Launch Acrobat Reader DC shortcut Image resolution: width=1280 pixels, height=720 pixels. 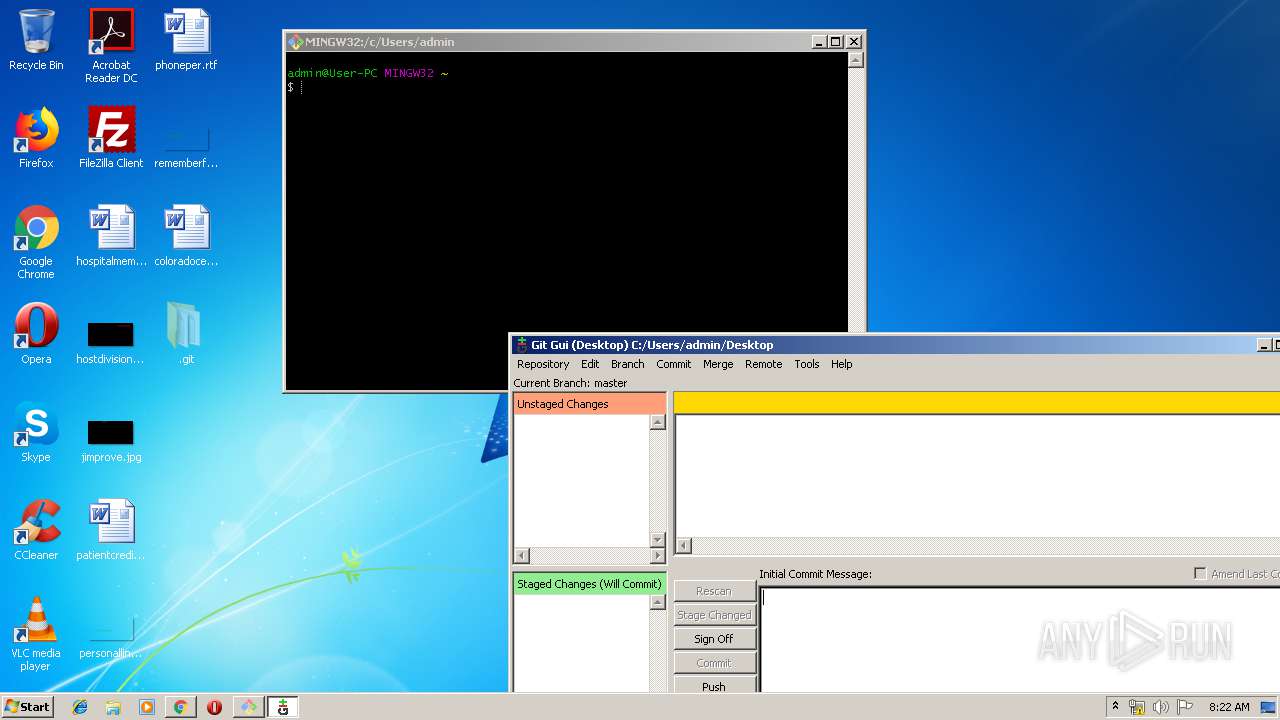(111, 46)
